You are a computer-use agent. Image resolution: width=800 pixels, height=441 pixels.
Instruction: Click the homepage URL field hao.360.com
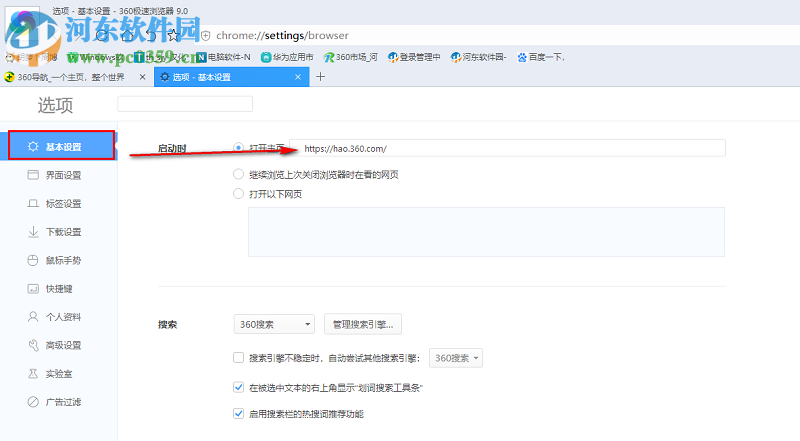coord(507,148)
